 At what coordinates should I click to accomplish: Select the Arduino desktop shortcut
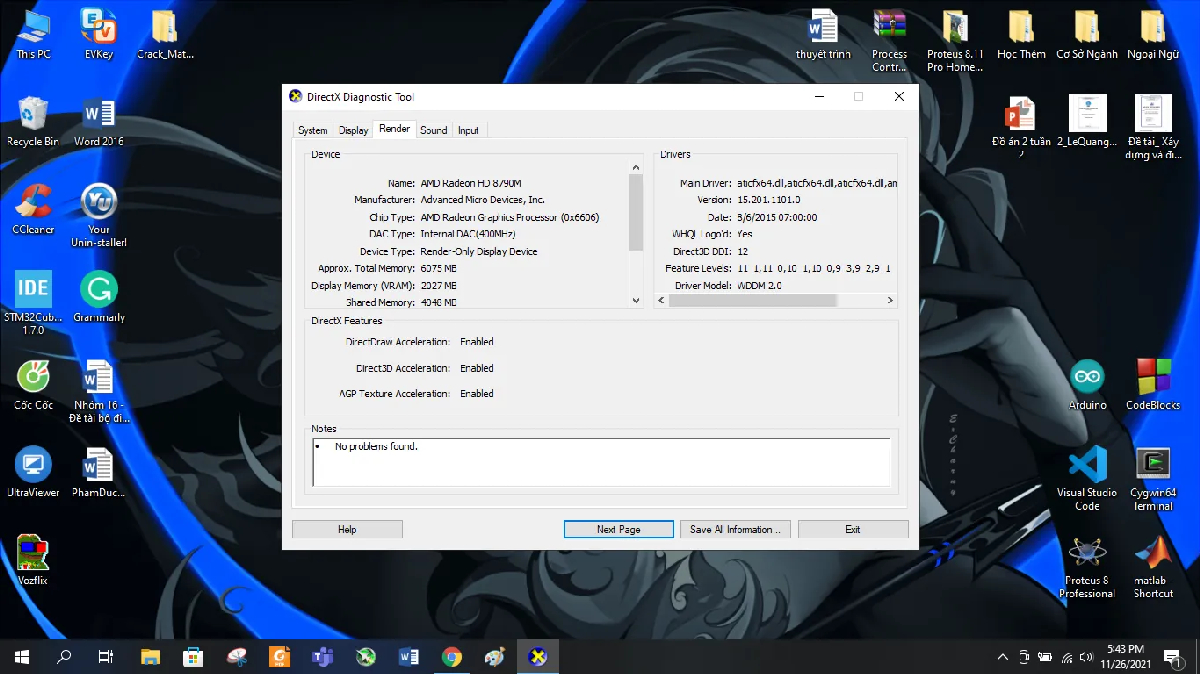[x=1087, y=385]
